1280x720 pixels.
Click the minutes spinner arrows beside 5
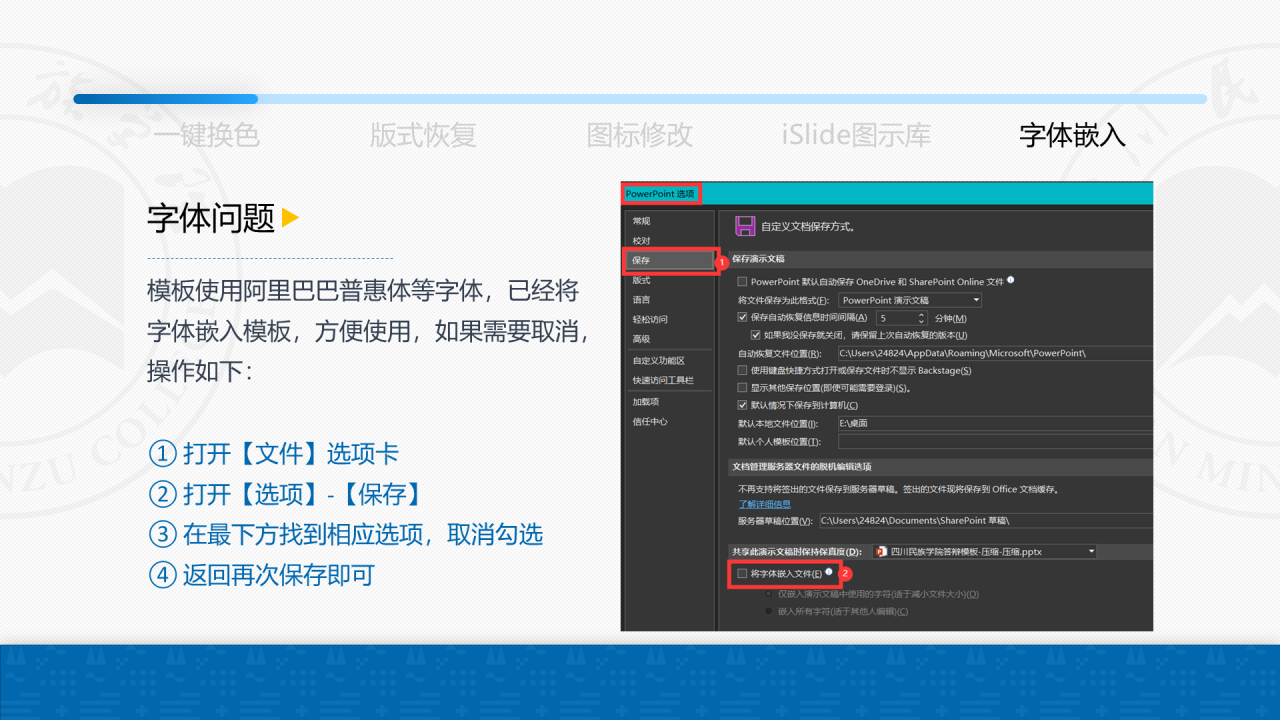click(922, 317)
